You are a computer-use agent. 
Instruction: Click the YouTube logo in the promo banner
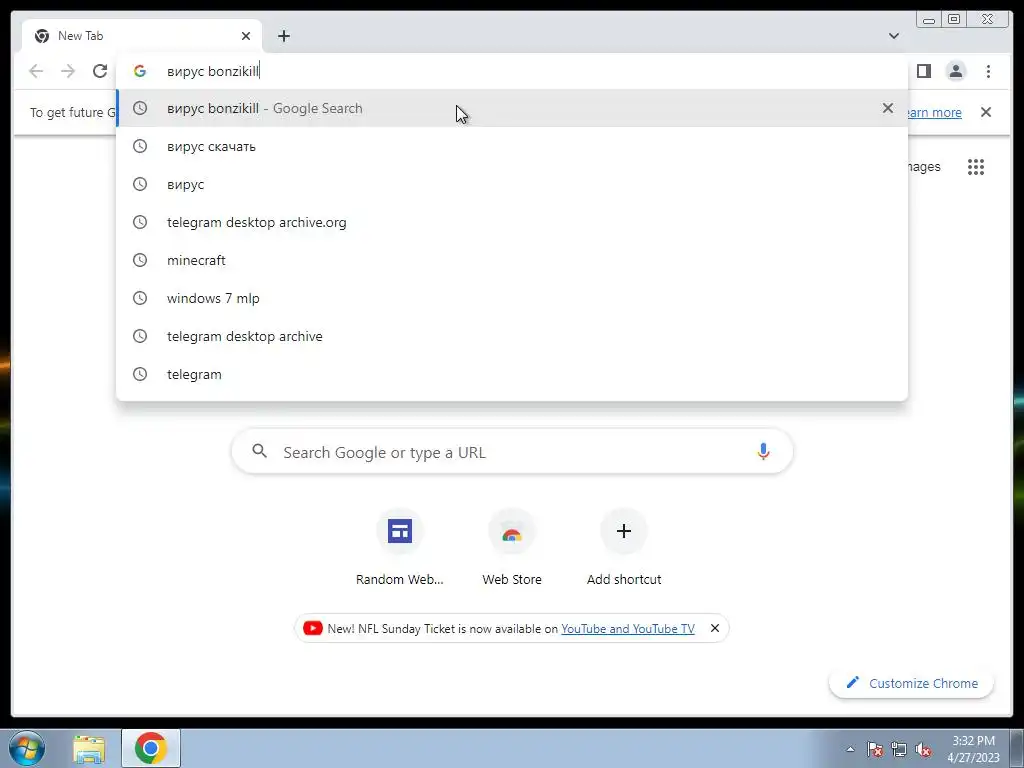313,628
